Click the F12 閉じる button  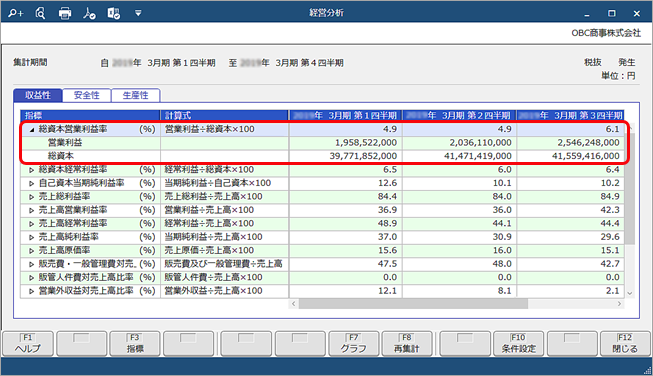click(625, 344)
